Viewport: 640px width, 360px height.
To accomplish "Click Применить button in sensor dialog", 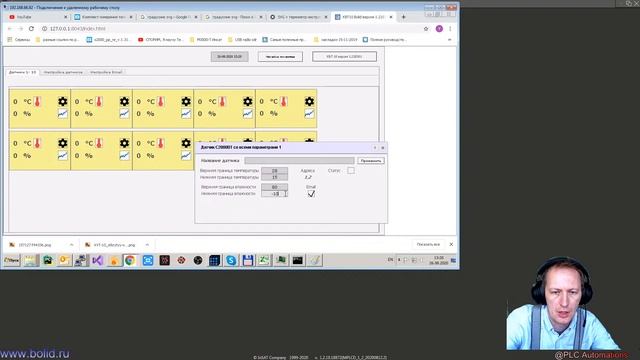I will click(x=371, y=161).
